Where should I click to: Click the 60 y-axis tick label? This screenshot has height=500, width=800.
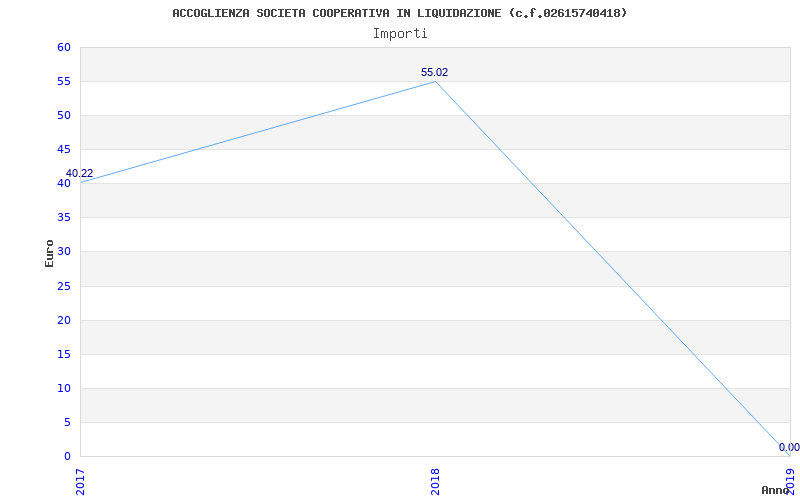coord(64,47)
